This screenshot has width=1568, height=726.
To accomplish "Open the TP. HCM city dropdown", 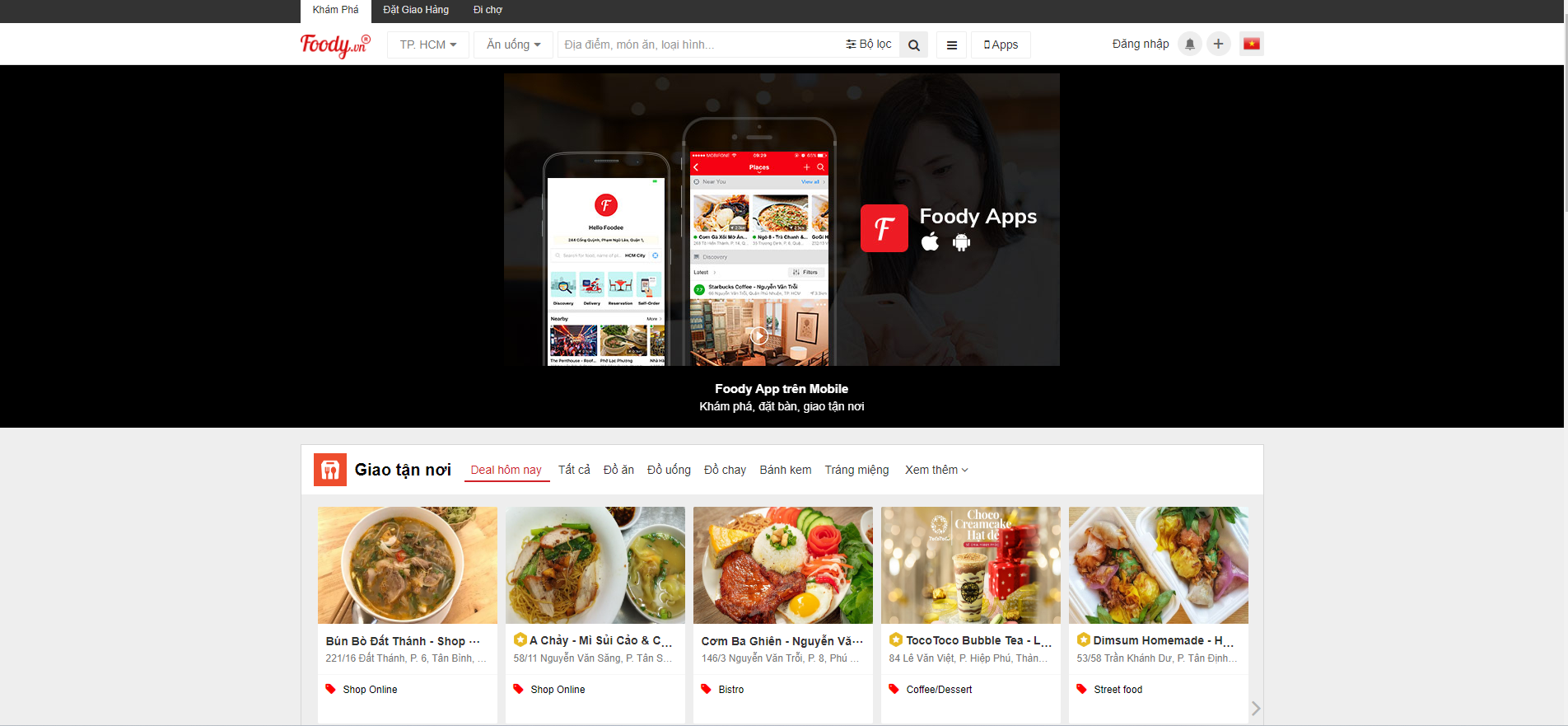I will point(428,44).
